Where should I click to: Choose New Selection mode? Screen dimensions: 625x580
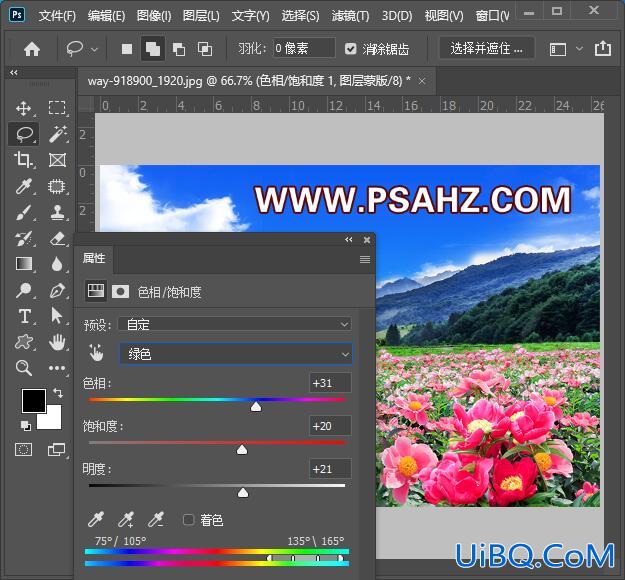coord(127,49)
